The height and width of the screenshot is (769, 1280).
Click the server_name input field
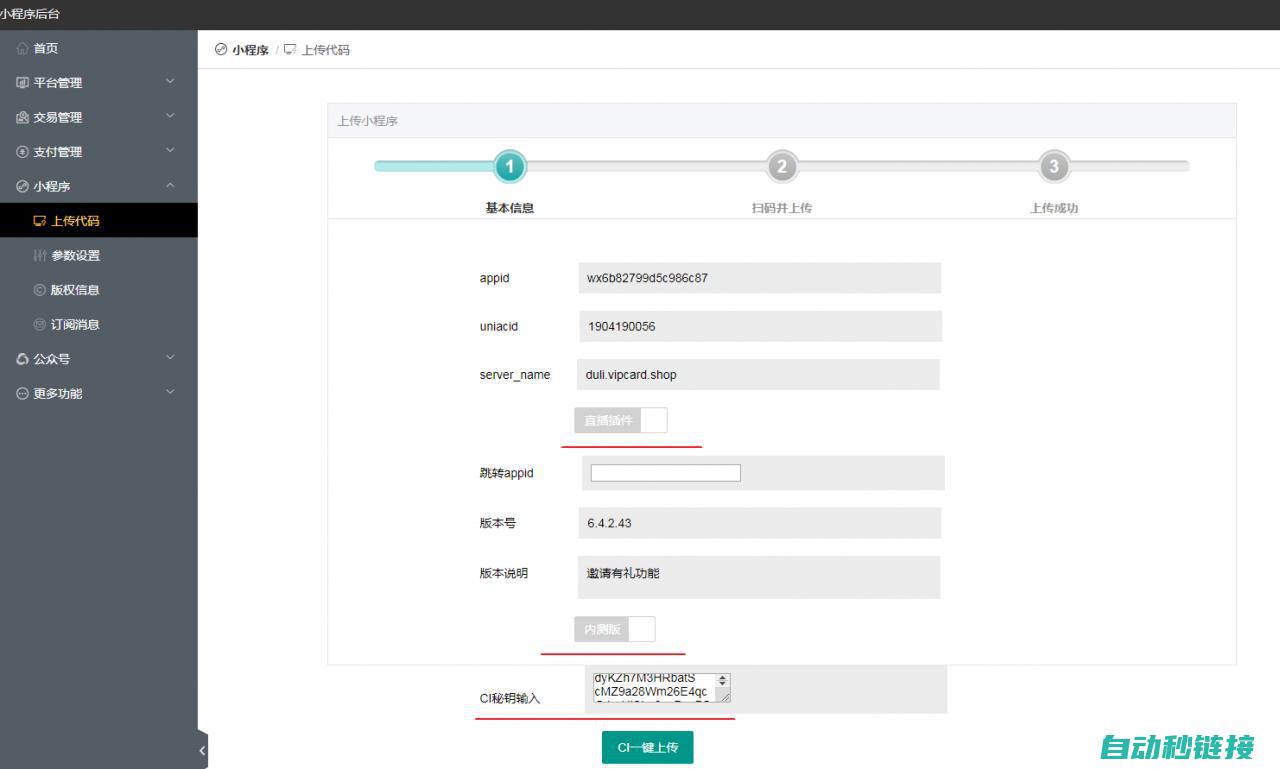(759, 375)
